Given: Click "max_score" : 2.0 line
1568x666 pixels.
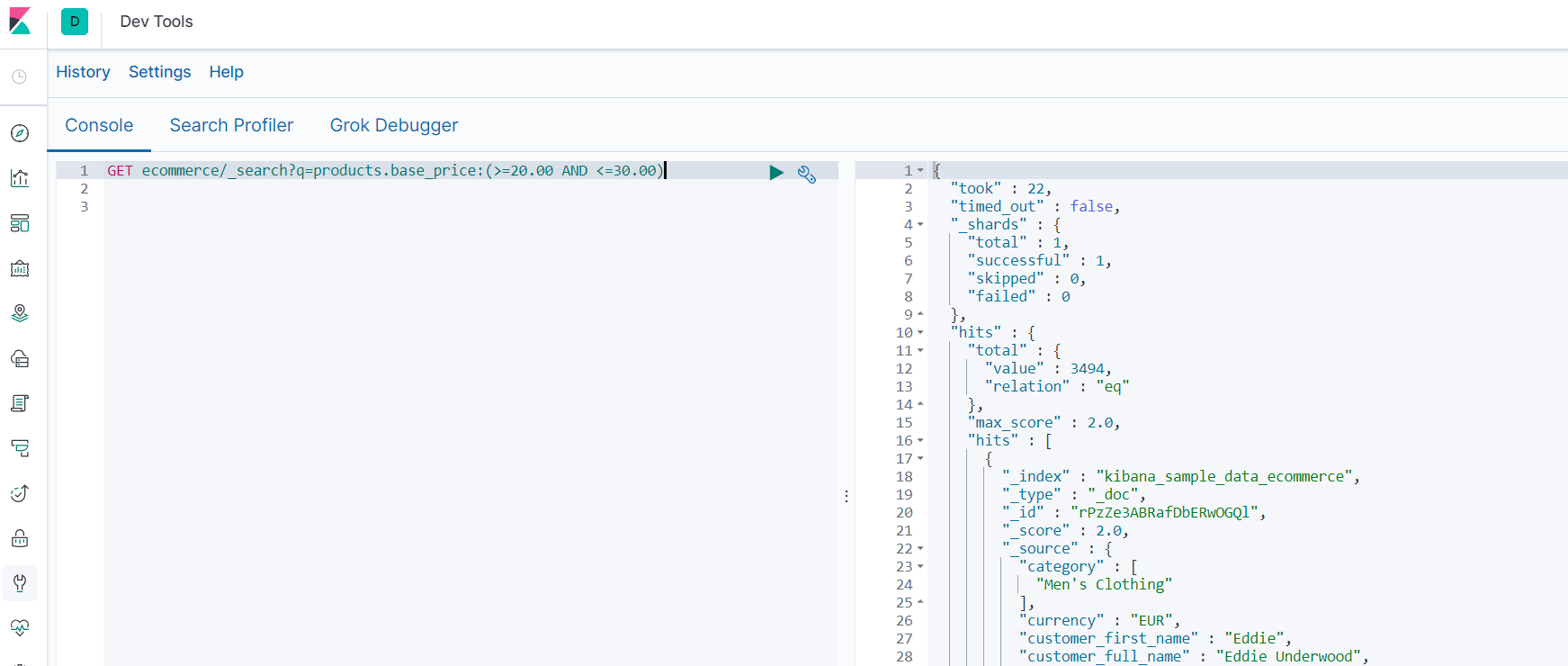Looking at the screenshot, I should [x=1044, y=422].
